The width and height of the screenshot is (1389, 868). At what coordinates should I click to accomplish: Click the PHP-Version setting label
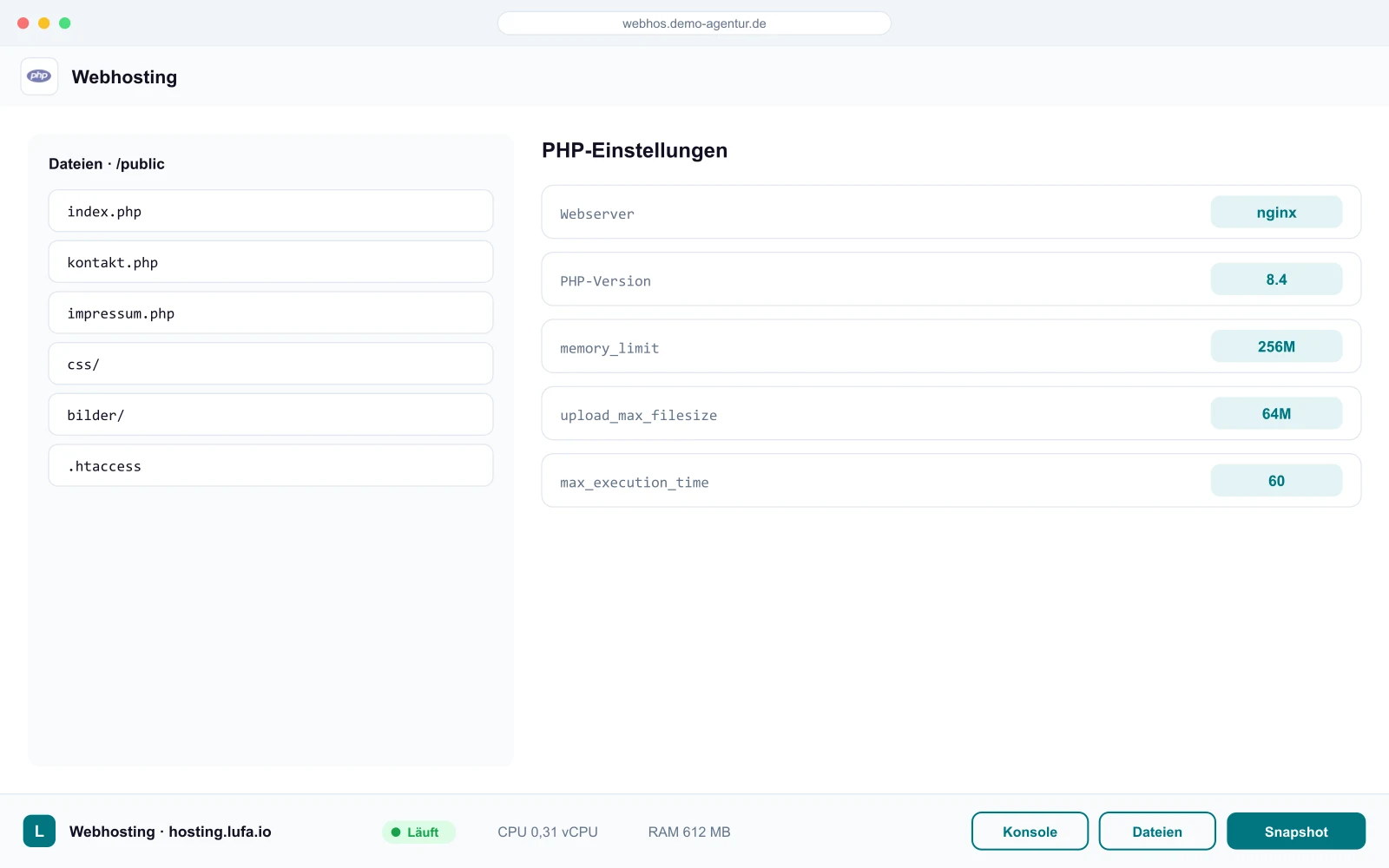coord(605,281)
